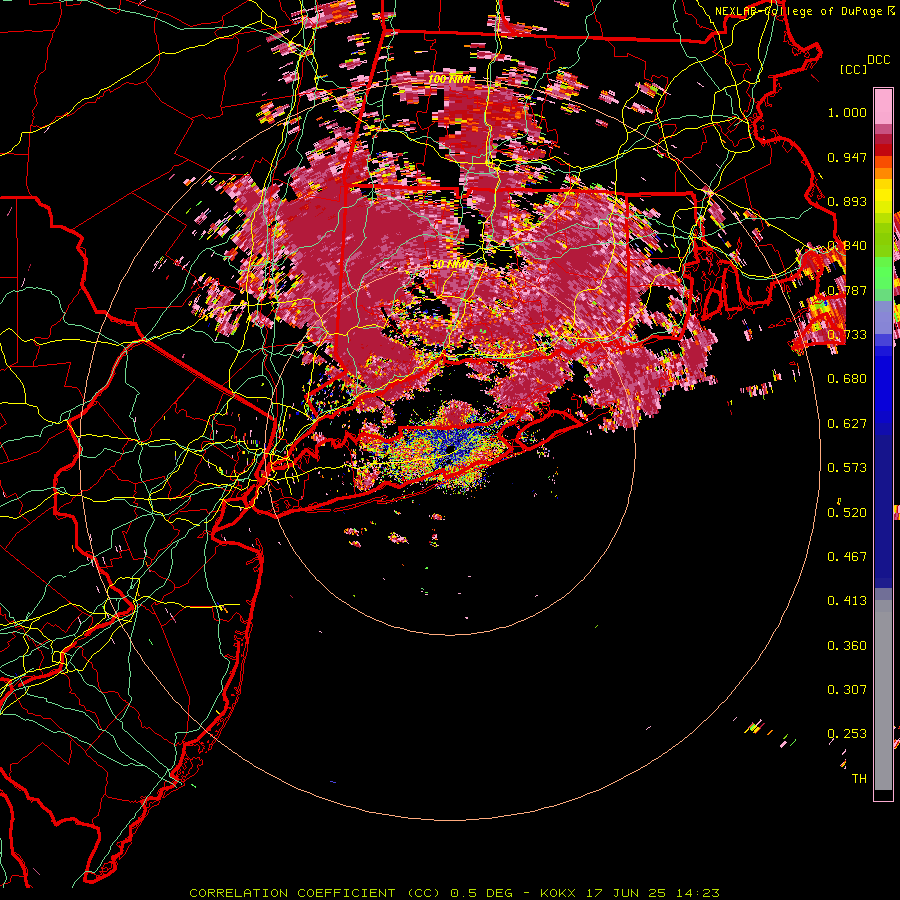Select the 0.360 scale value
The height and width of the screenshot is (900, 900).
pos(847,646)
